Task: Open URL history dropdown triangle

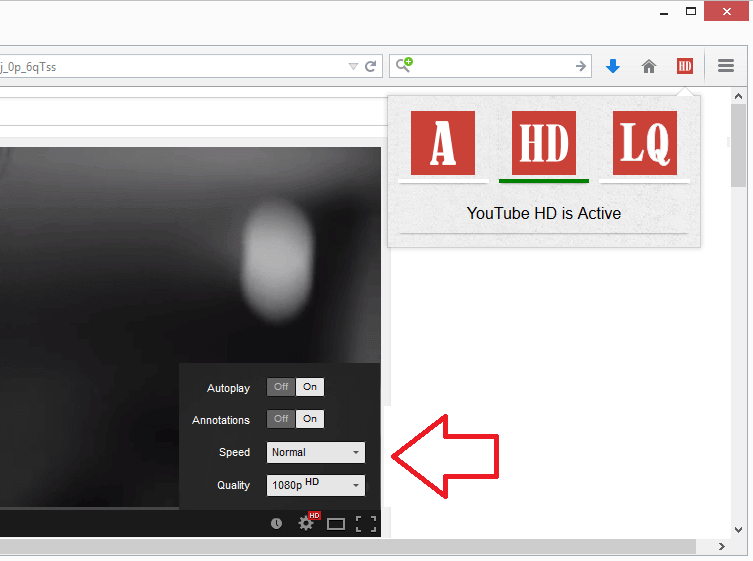Action: coord(353,66)
